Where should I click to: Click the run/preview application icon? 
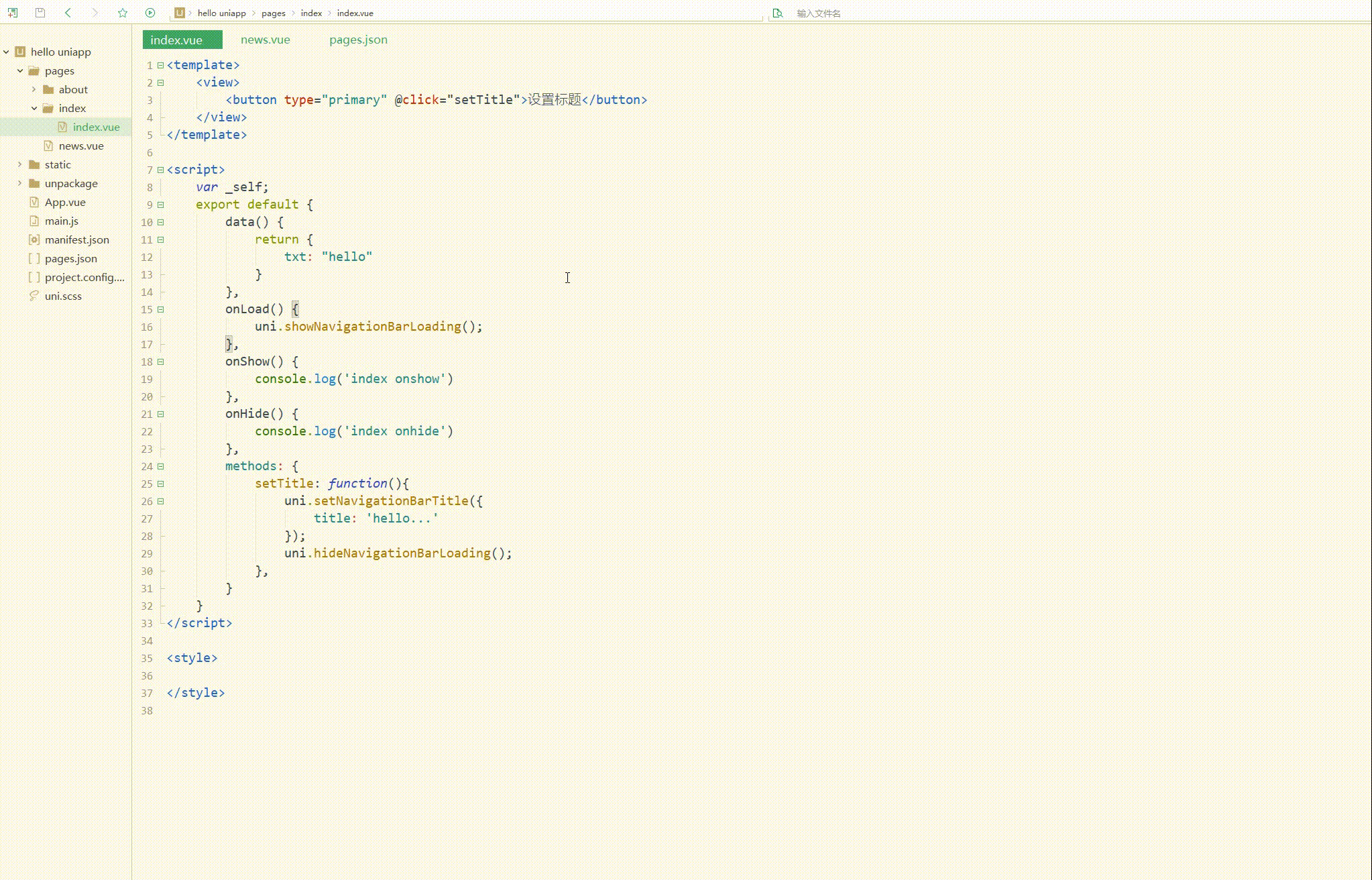[150, 13]
